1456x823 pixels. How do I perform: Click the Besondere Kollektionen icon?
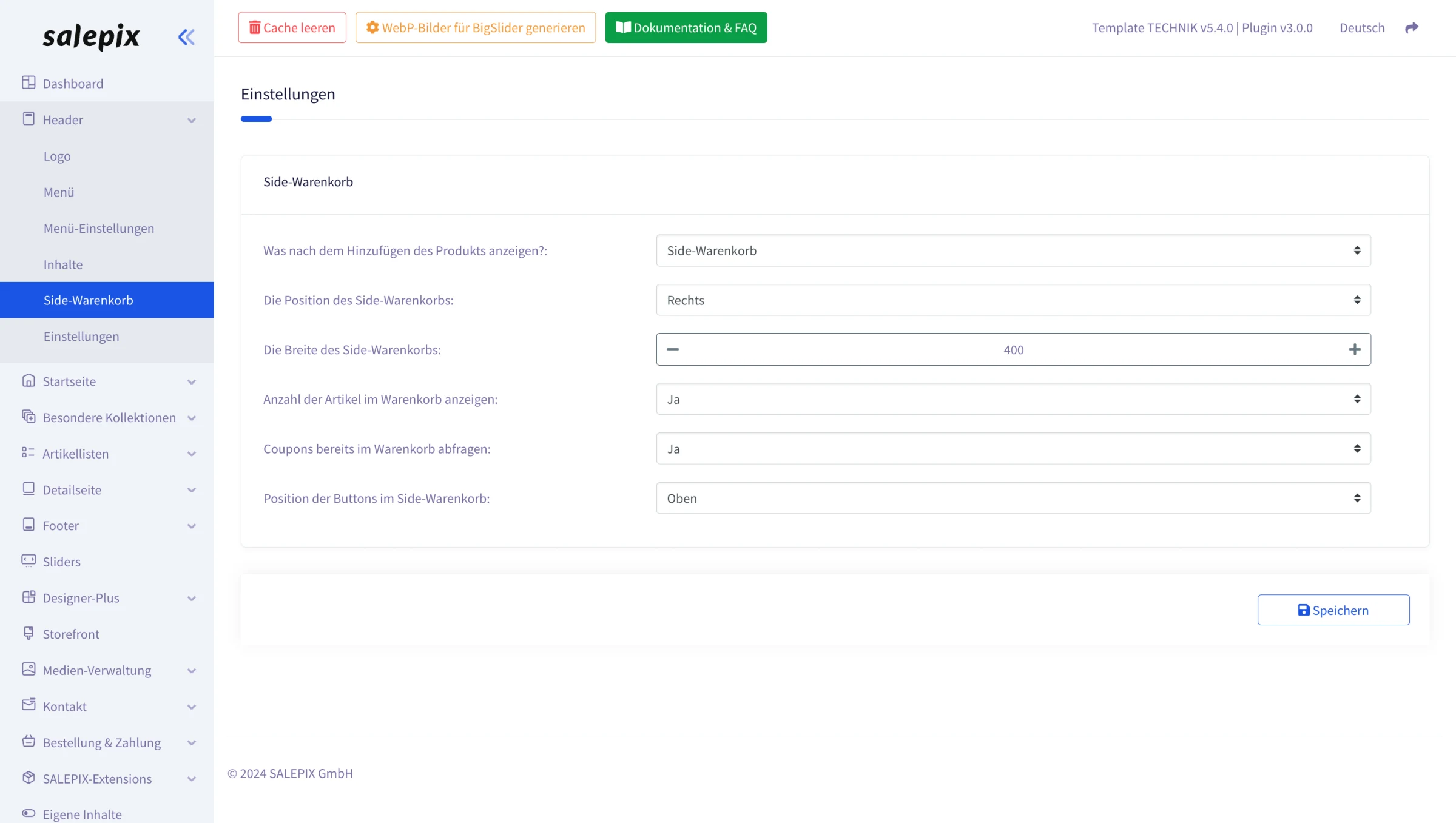pyautogui.click(x=29, y=417)
